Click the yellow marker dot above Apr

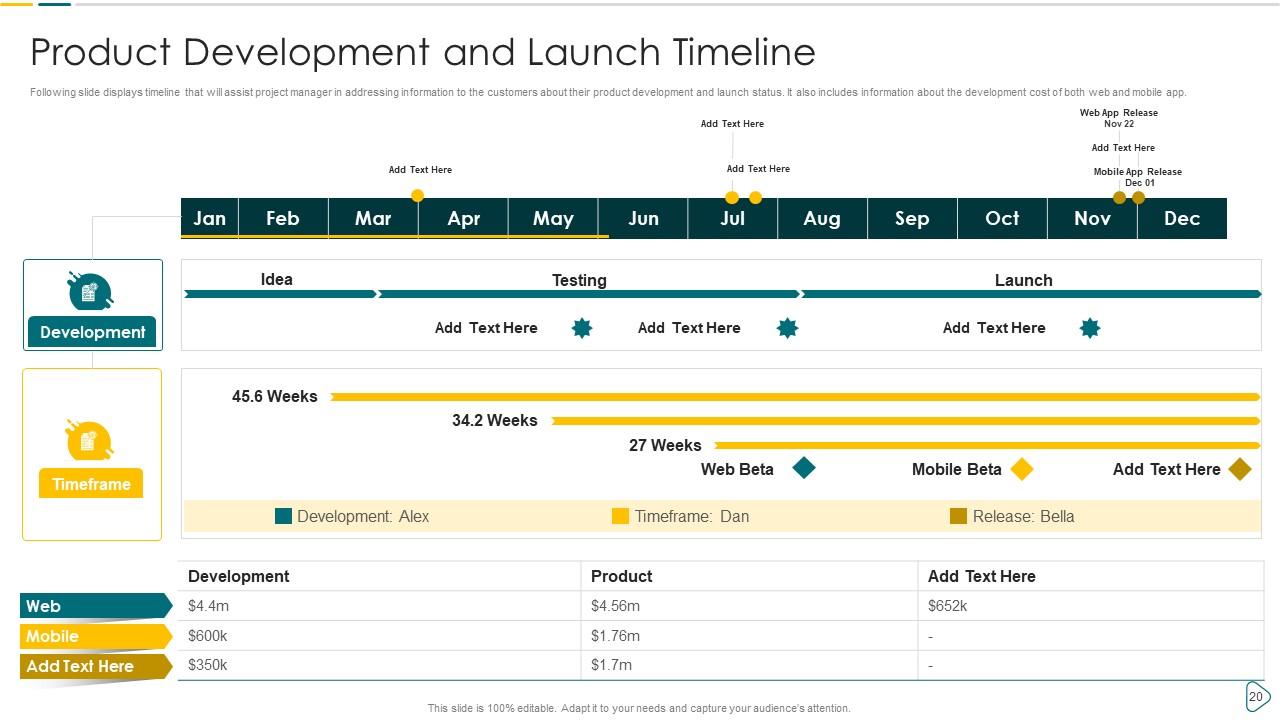click(x=418, y=196)
